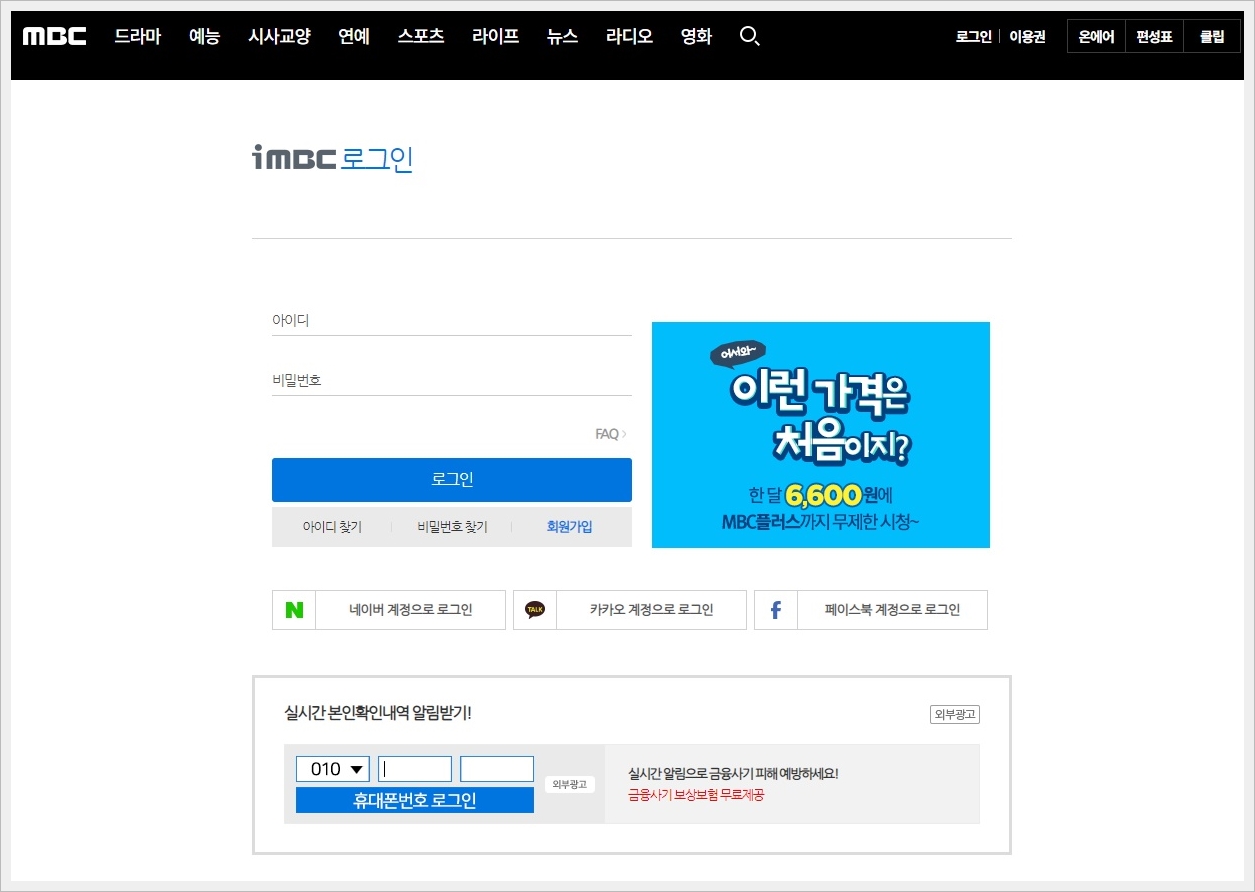Focus the 비밀번호 input field
1255x892 pixels.
[x=452, y=381]
